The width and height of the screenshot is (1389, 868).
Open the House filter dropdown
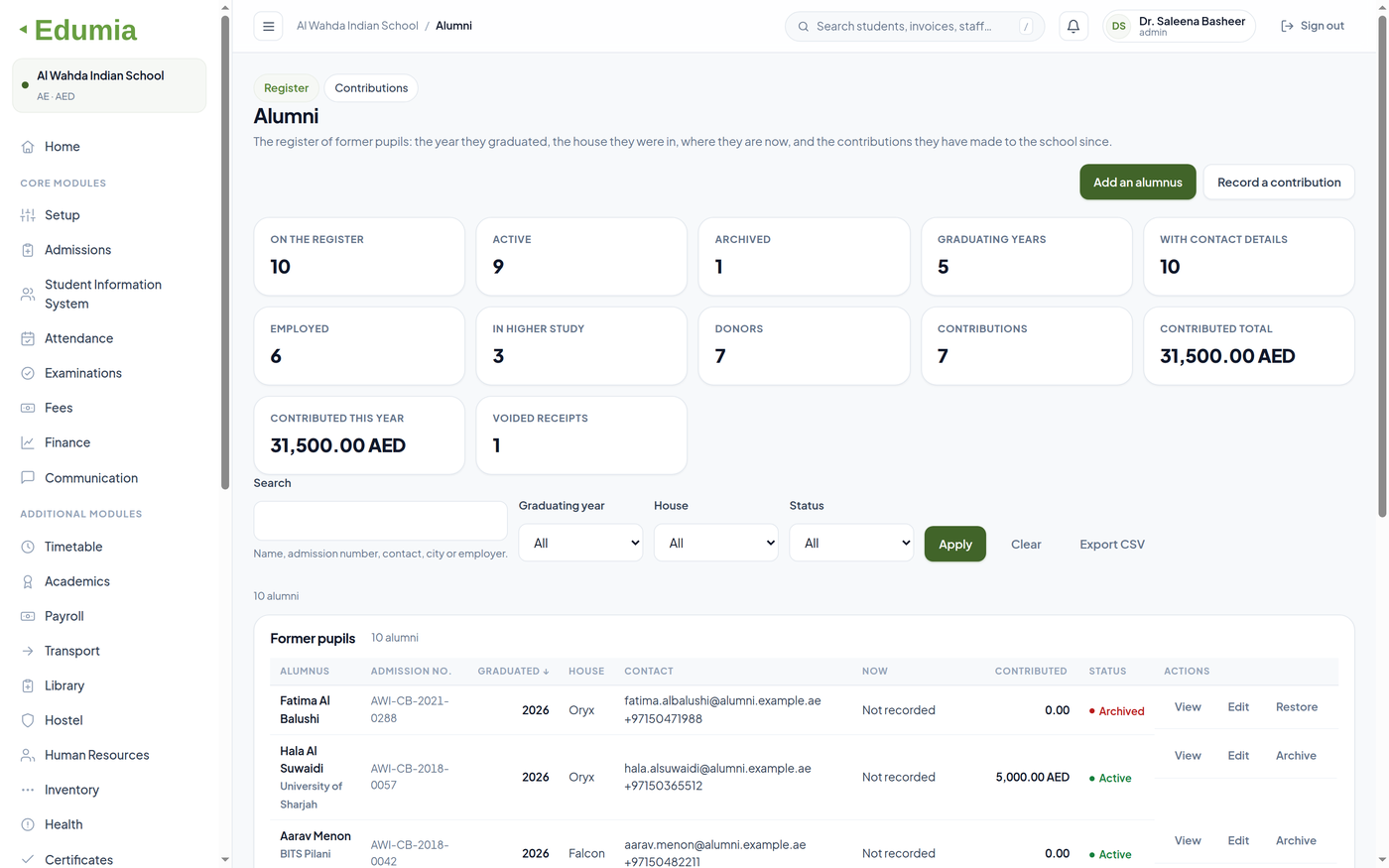716,543
